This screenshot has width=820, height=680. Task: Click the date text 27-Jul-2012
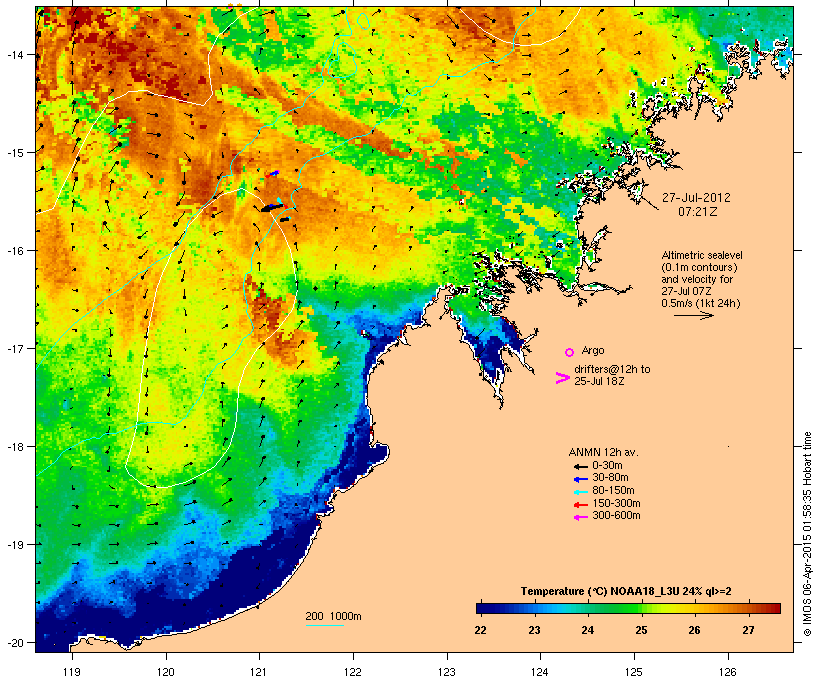click(696, 198)
